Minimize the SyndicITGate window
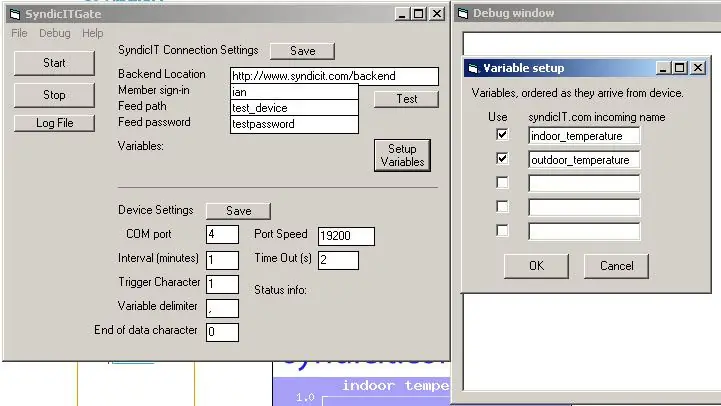Viewport: 721px width, 406px height. 402,14
